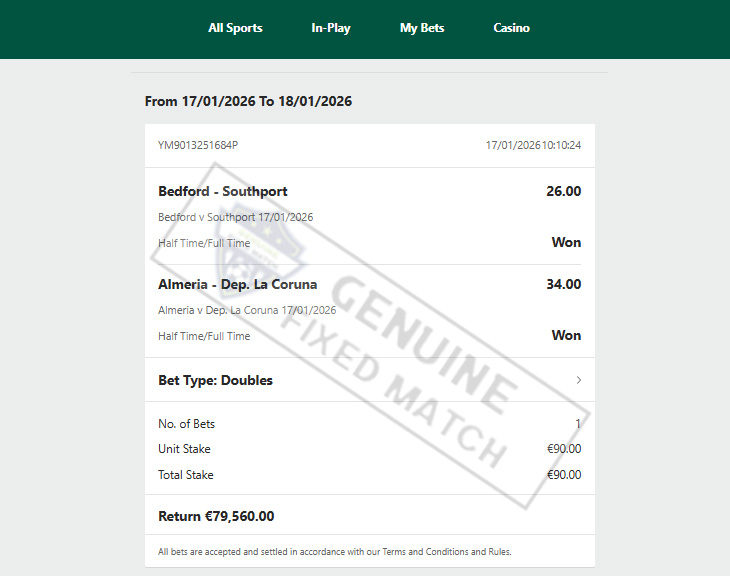
Task: Click the Bedford v Southport 17/01/2026 subtitle
Action: click(x=236, y=217)
